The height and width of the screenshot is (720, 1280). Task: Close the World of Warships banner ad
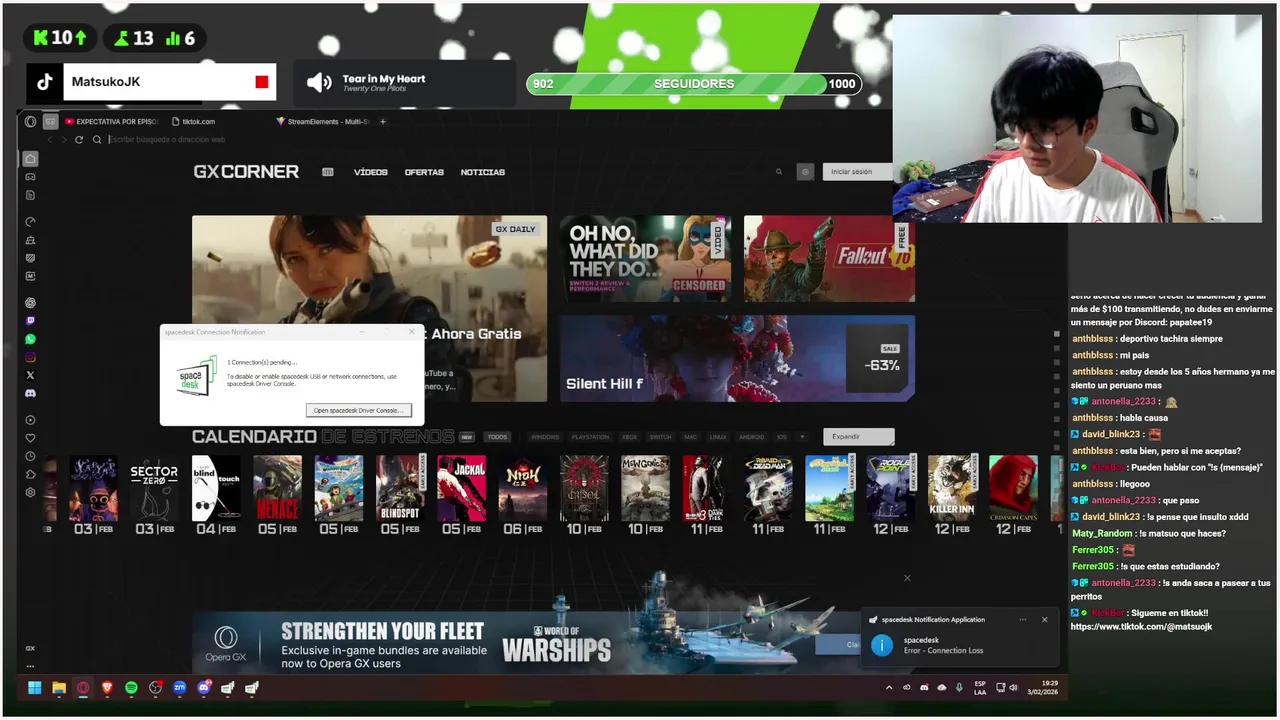(x=907, y=578)
